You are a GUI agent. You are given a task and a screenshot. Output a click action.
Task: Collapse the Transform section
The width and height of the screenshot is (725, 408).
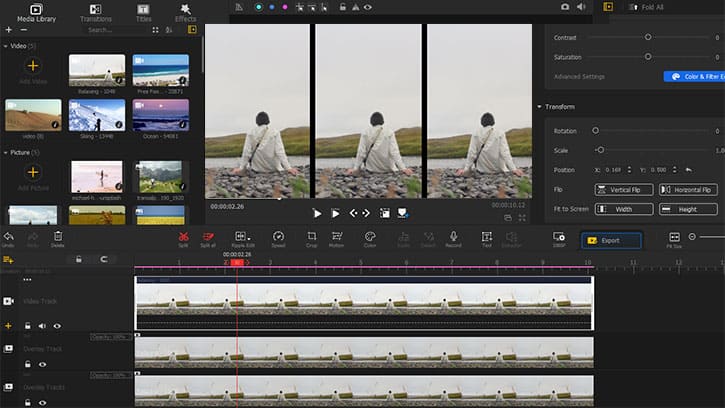click(541, 107)
